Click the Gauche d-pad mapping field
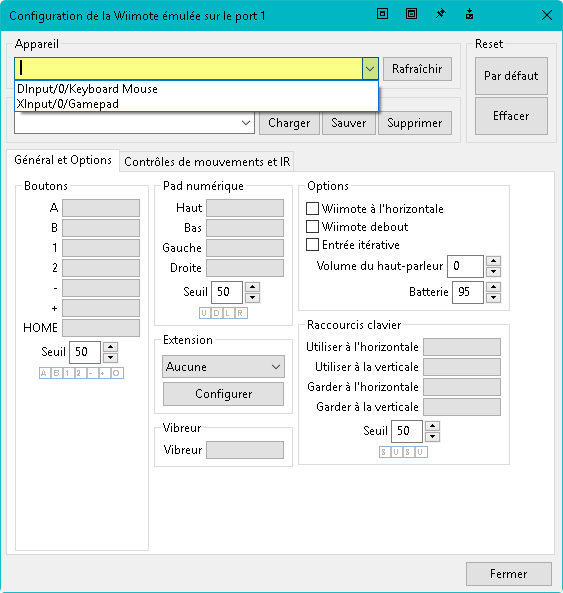Viewport: 563px width, 593px height. point(245,248)
